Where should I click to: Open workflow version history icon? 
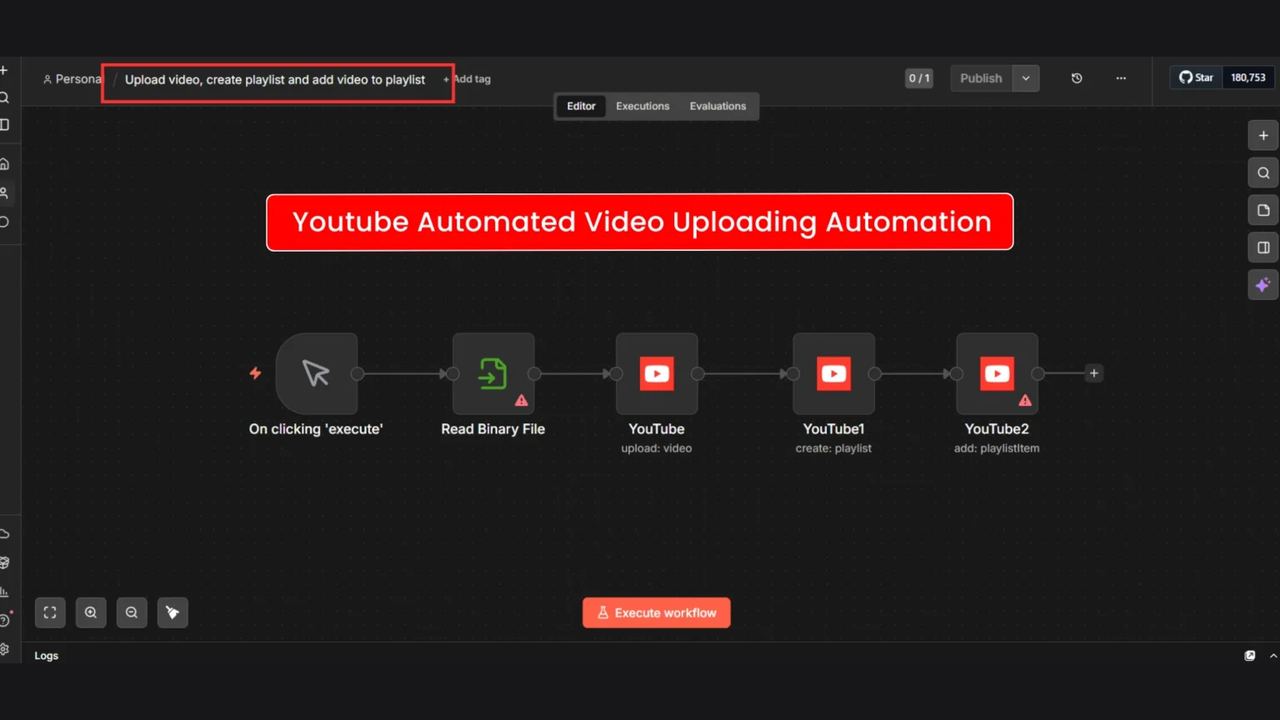[x=1077, y=78]
